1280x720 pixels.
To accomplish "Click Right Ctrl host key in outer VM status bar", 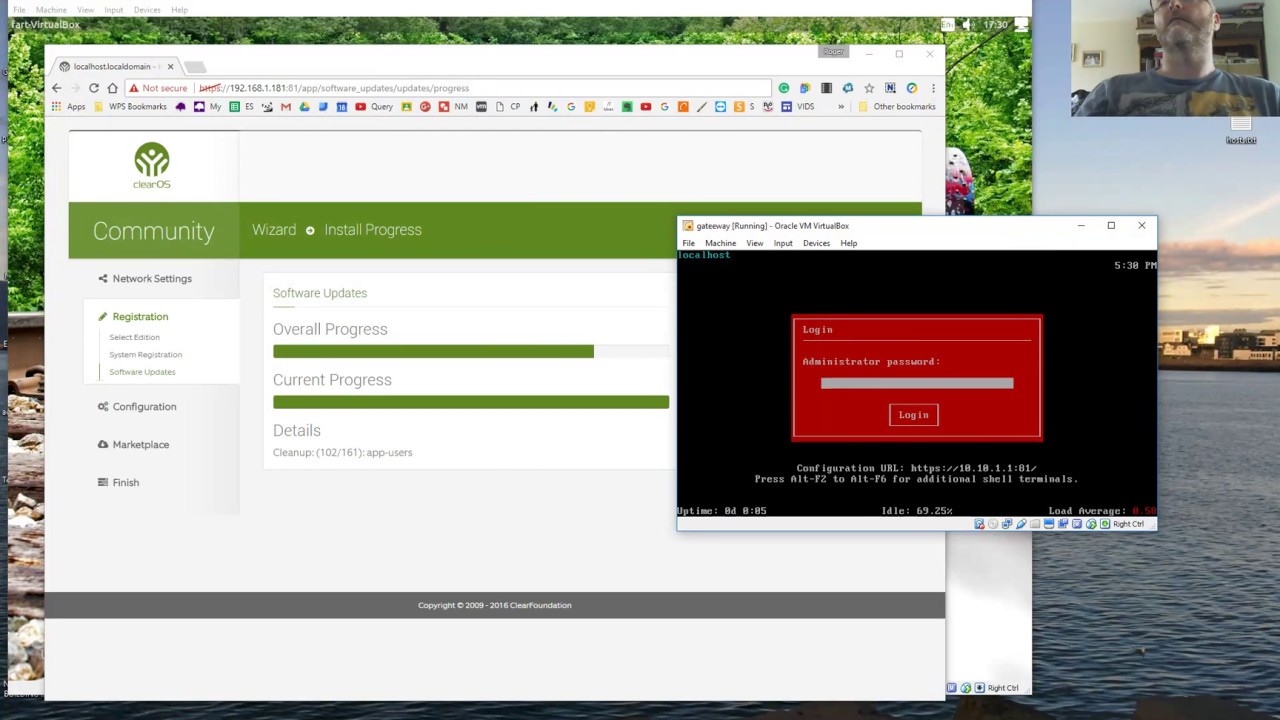I will pyautogui.click(x=1003, y=688).
